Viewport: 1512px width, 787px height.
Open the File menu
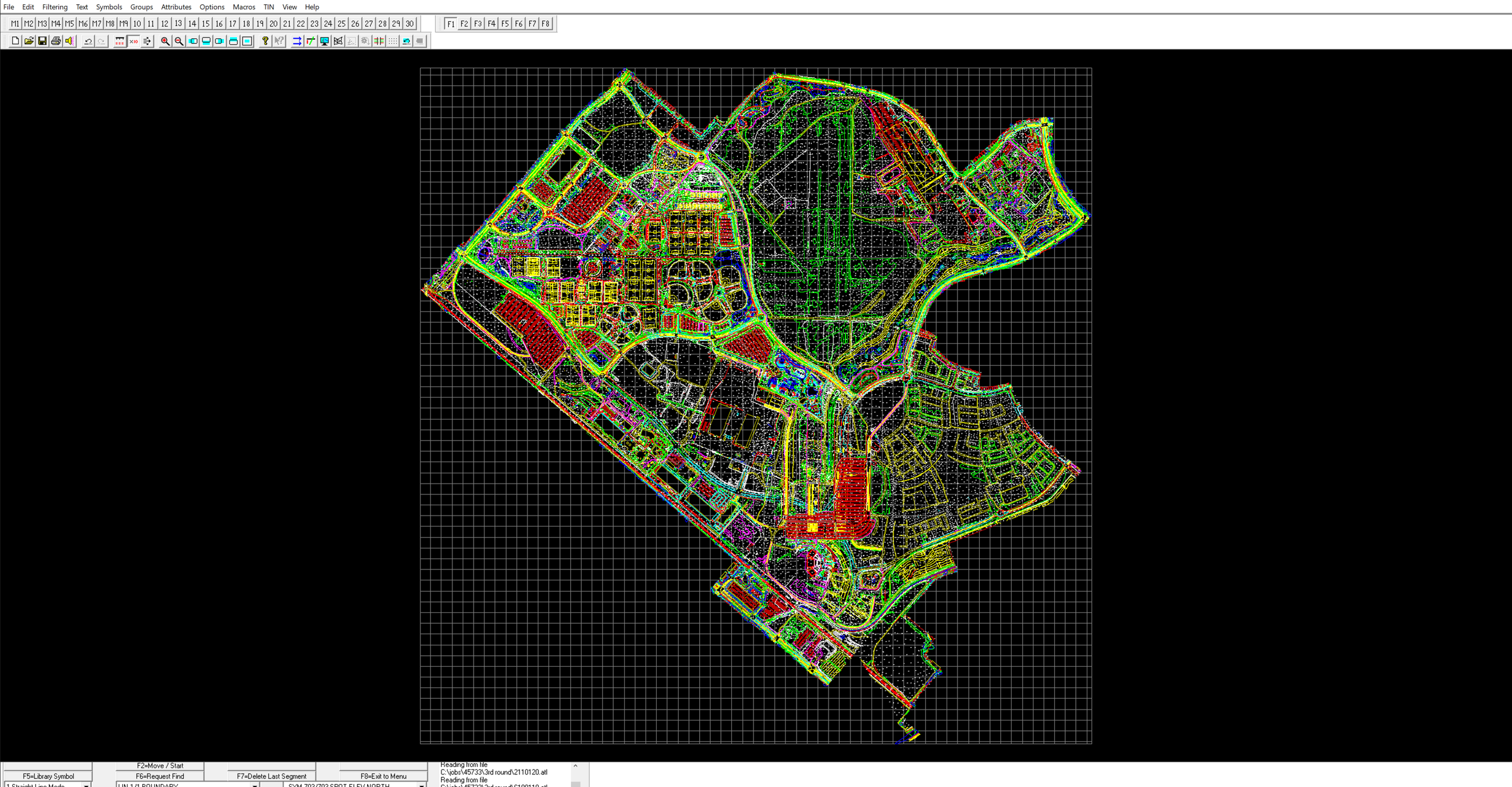(9, 7)
